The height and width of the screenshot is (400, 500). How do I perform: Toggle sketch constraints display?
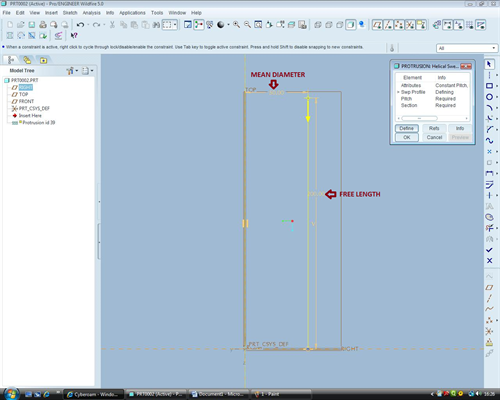[x=459, y=25]
